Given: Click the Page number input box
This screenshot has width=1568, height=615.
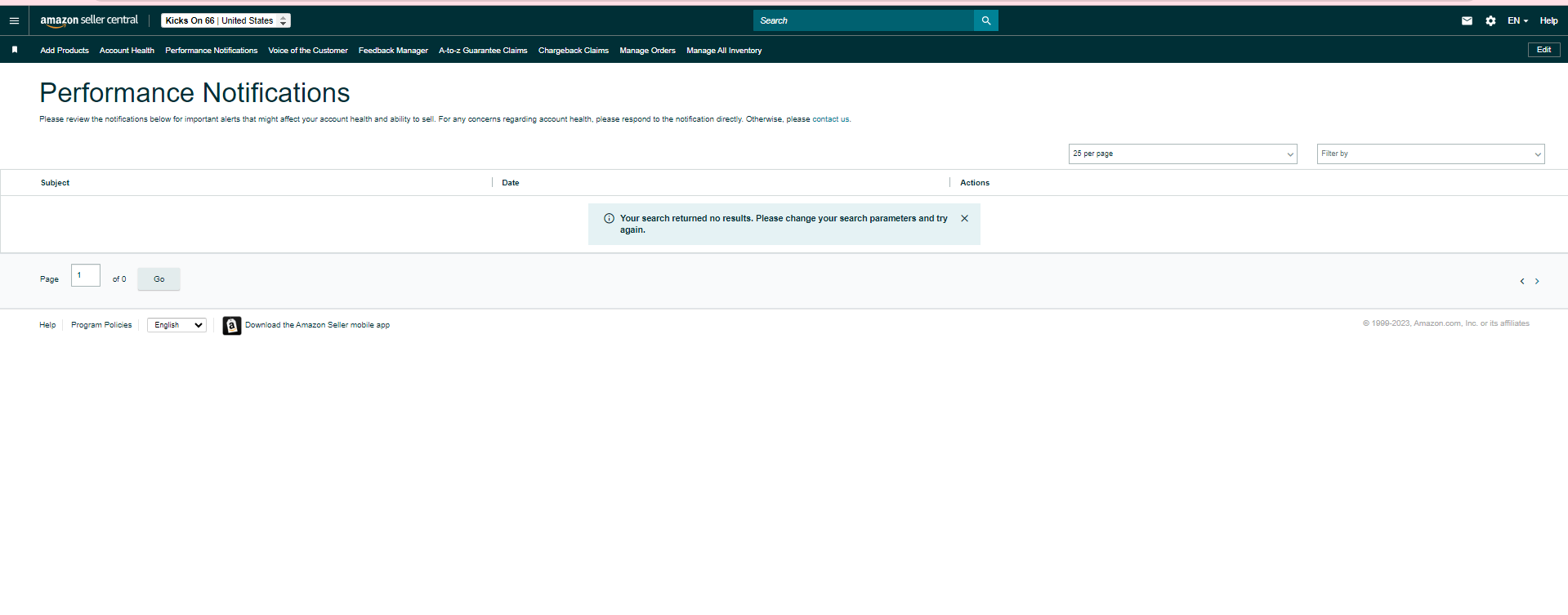Looking at the screenshot, I should pyautogui.click(x=86, y=275).
